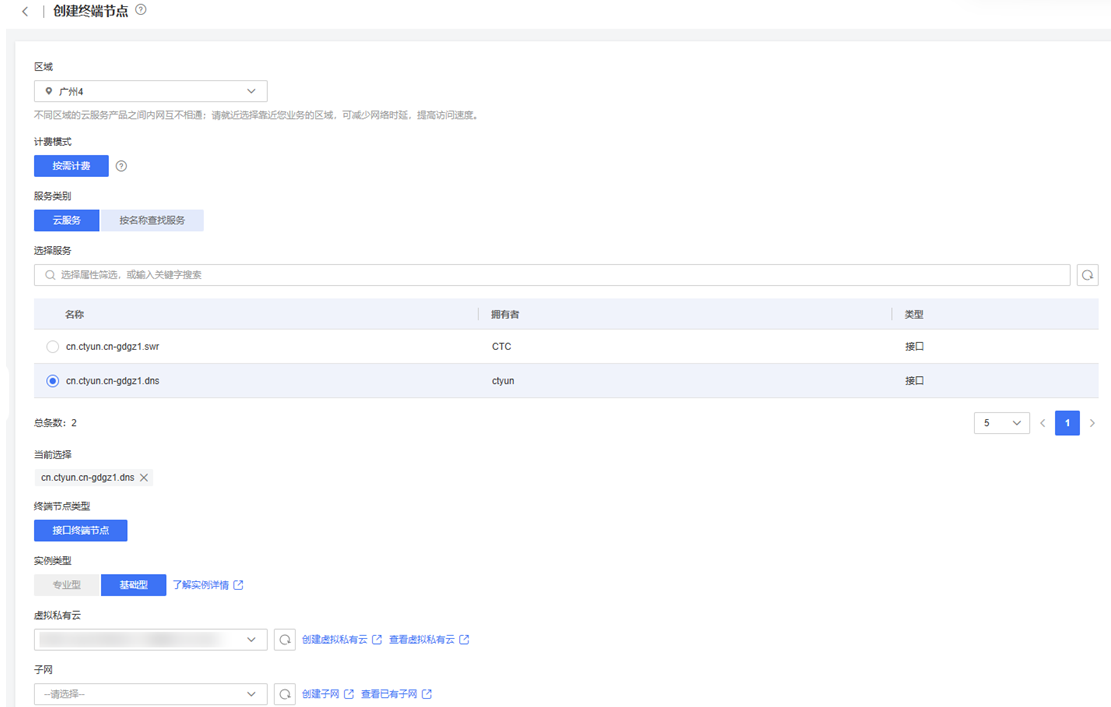Open the 了解实例详情 link
This screenshot has width=1111, height=707.
pyautogui.click(x=207, y=585)
